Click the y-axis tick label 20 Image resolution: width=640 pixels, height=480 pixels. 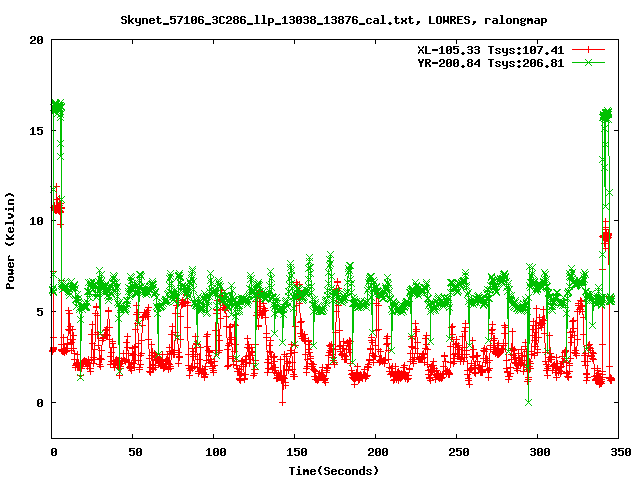tap(36, 40)
